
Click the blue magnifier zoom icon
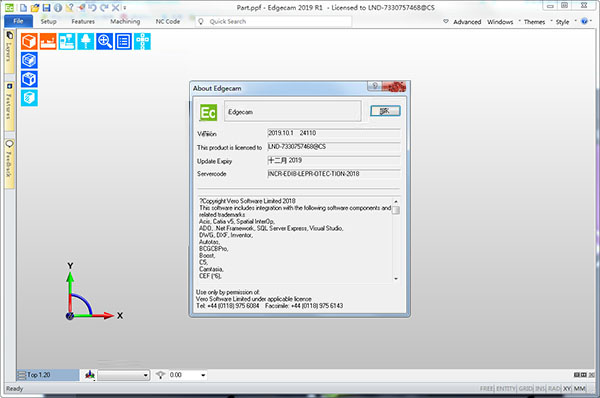coord(104,41)
